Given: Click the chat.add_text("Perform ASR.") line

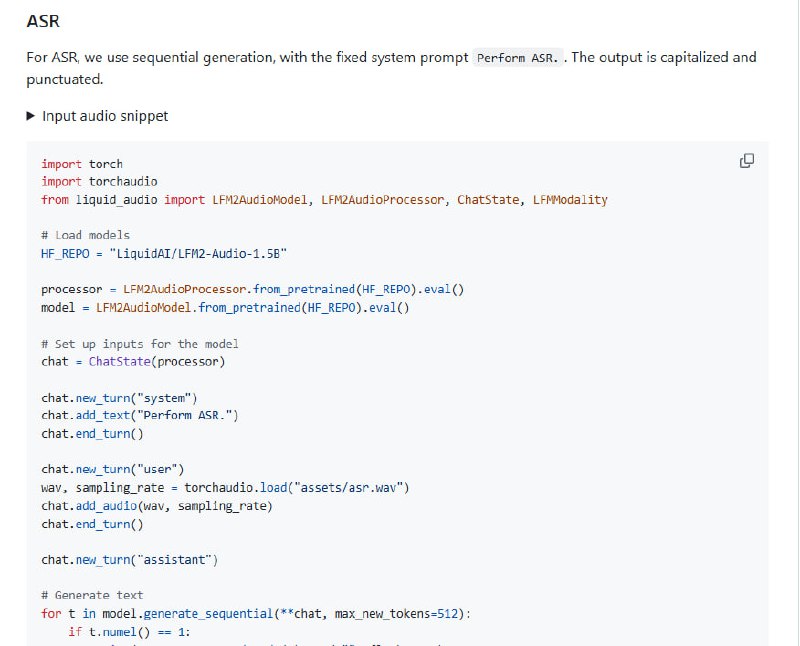Looking at the screenshot, I should [140, 415].
